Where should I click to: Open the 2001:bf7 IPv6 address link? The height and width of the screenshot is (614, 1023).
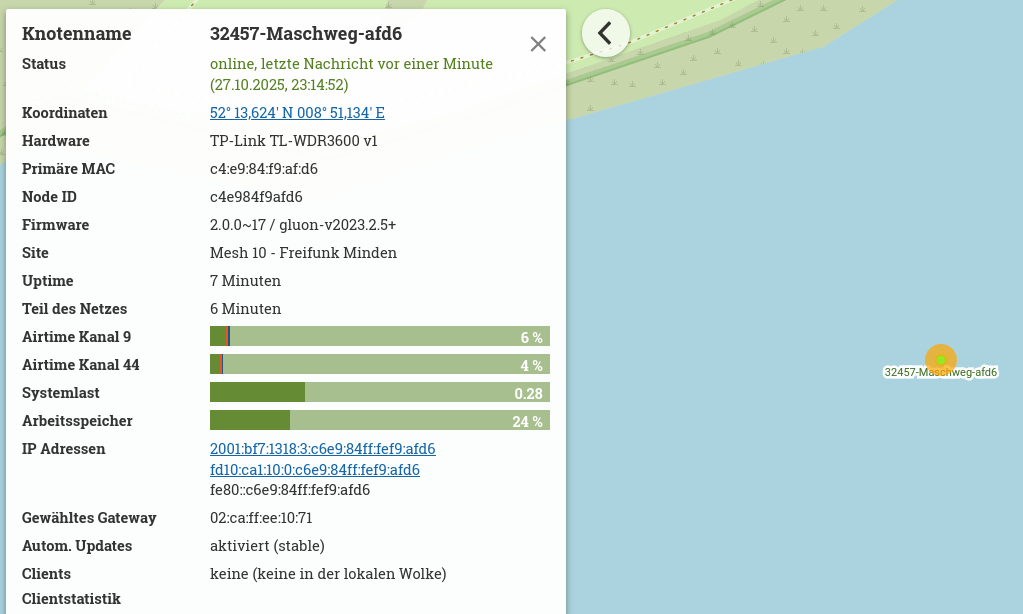tap(322, 449)
